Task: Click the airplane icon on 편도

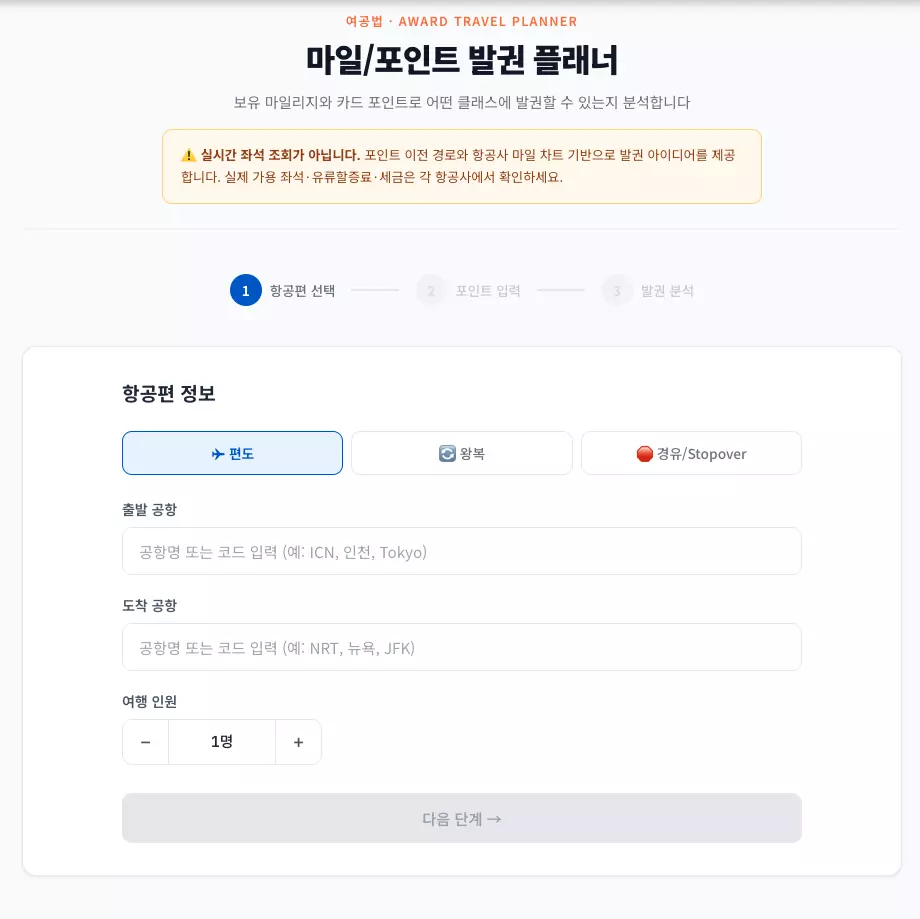Action: (217, 454)
